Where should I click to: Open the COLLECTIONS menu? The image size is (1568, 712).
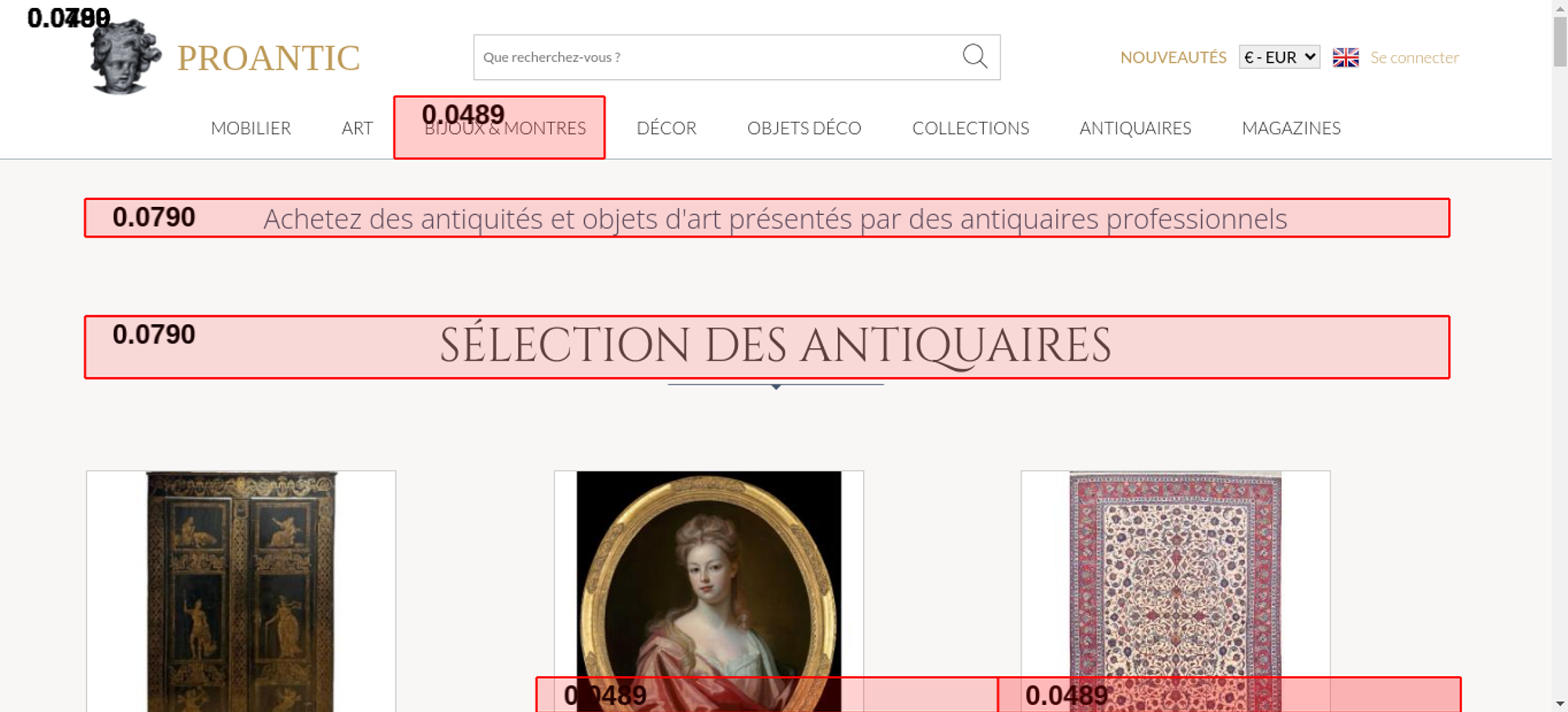(970, 128)
